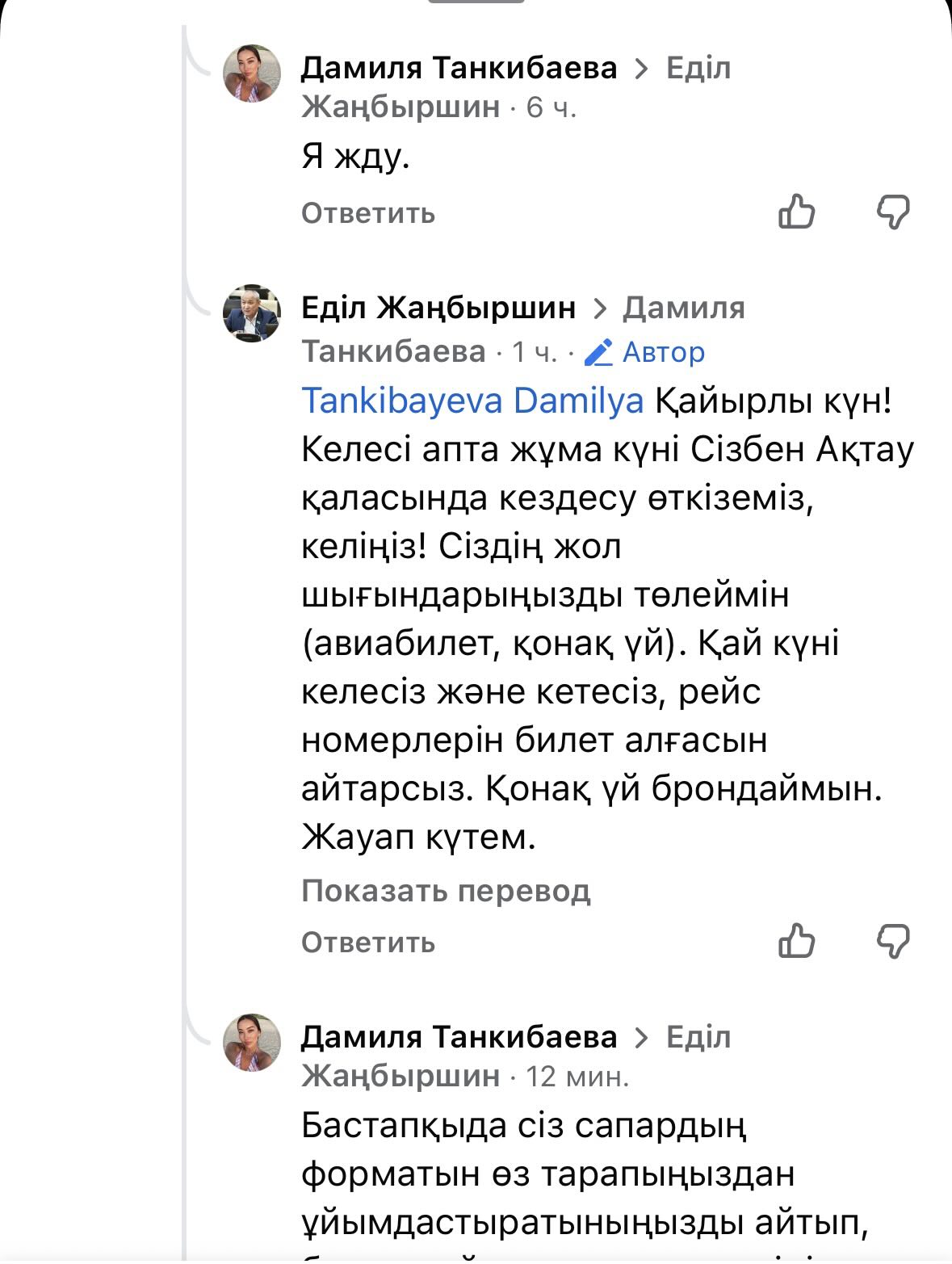Open the Tankibayeva Damilya mention link
952x1264 pixels.
pos(472,401)
